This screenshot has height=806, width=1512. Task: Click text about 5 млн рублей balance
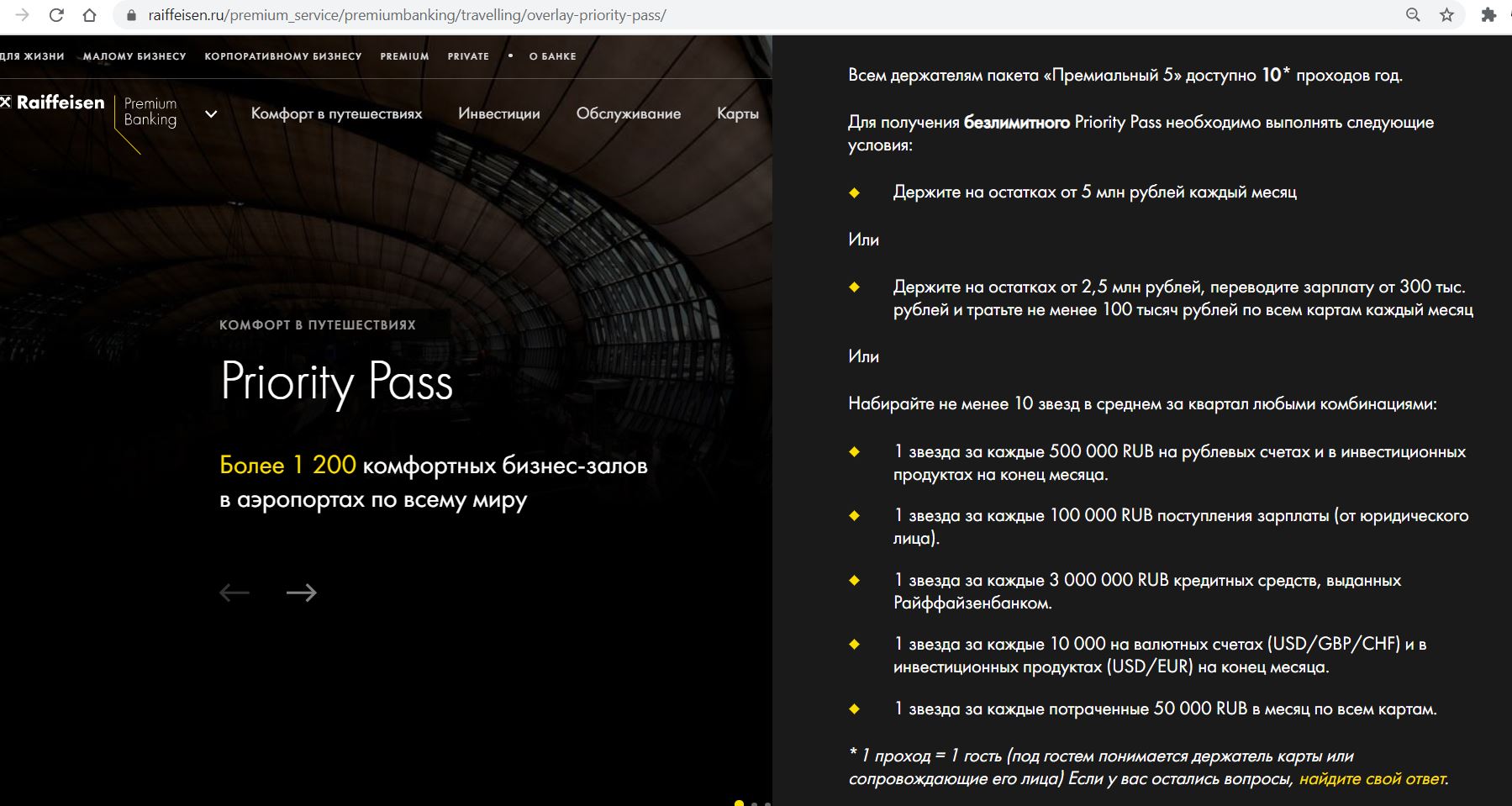(x=1094, y=192)
